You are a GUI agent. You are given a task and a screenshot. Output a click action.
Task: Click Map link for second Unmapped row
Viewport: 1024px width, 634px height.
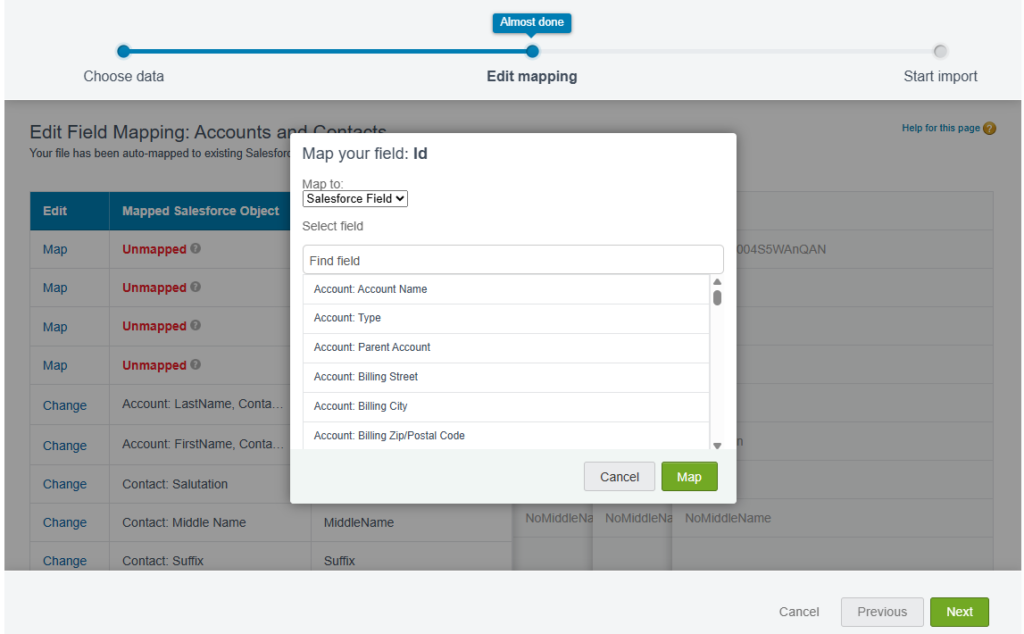55,288
